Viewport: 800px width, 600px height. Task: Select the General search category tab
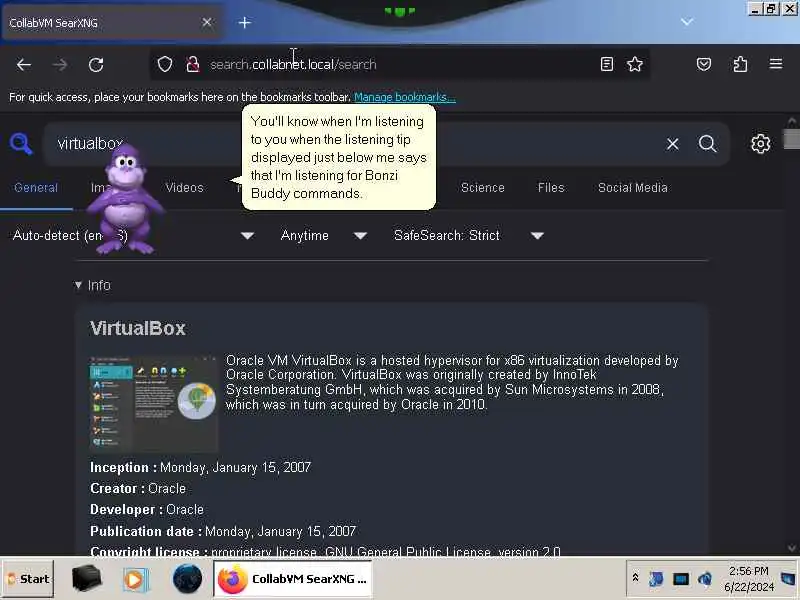[x=36, y=188]
